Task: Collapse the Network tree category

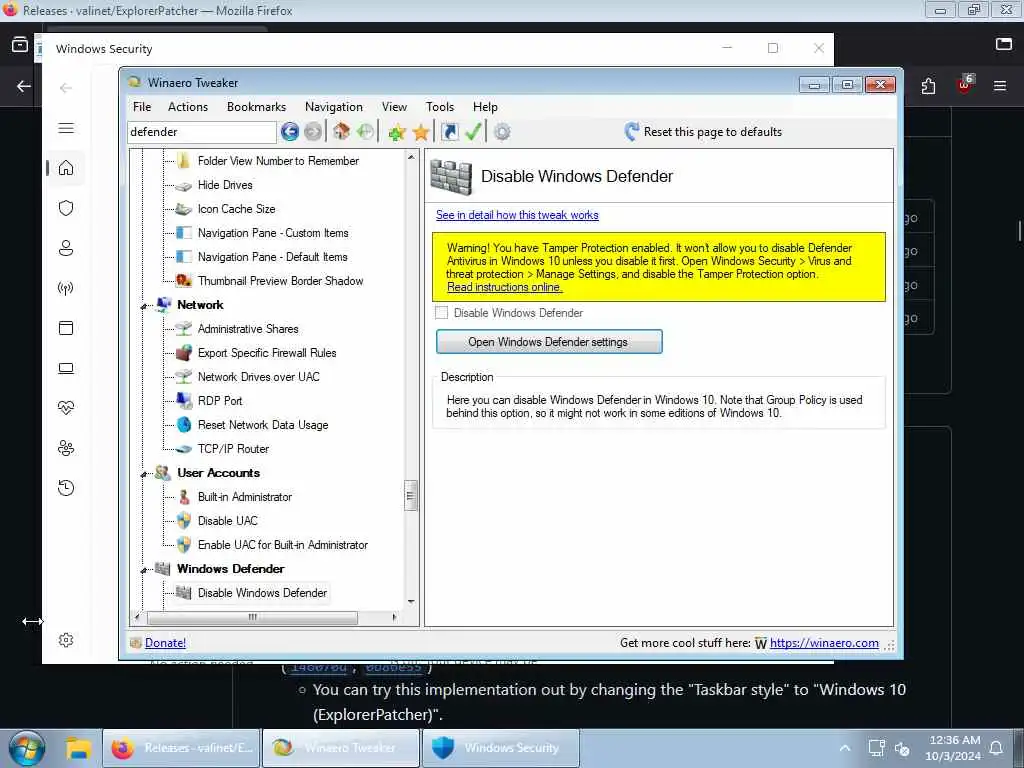Action: click(x=144, y=306)
